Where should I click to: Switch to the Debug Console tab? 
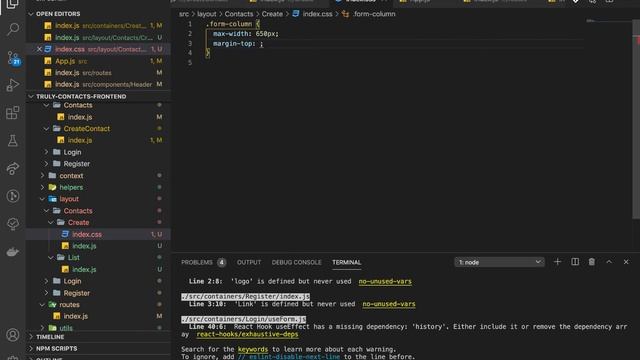click(297, 262)
